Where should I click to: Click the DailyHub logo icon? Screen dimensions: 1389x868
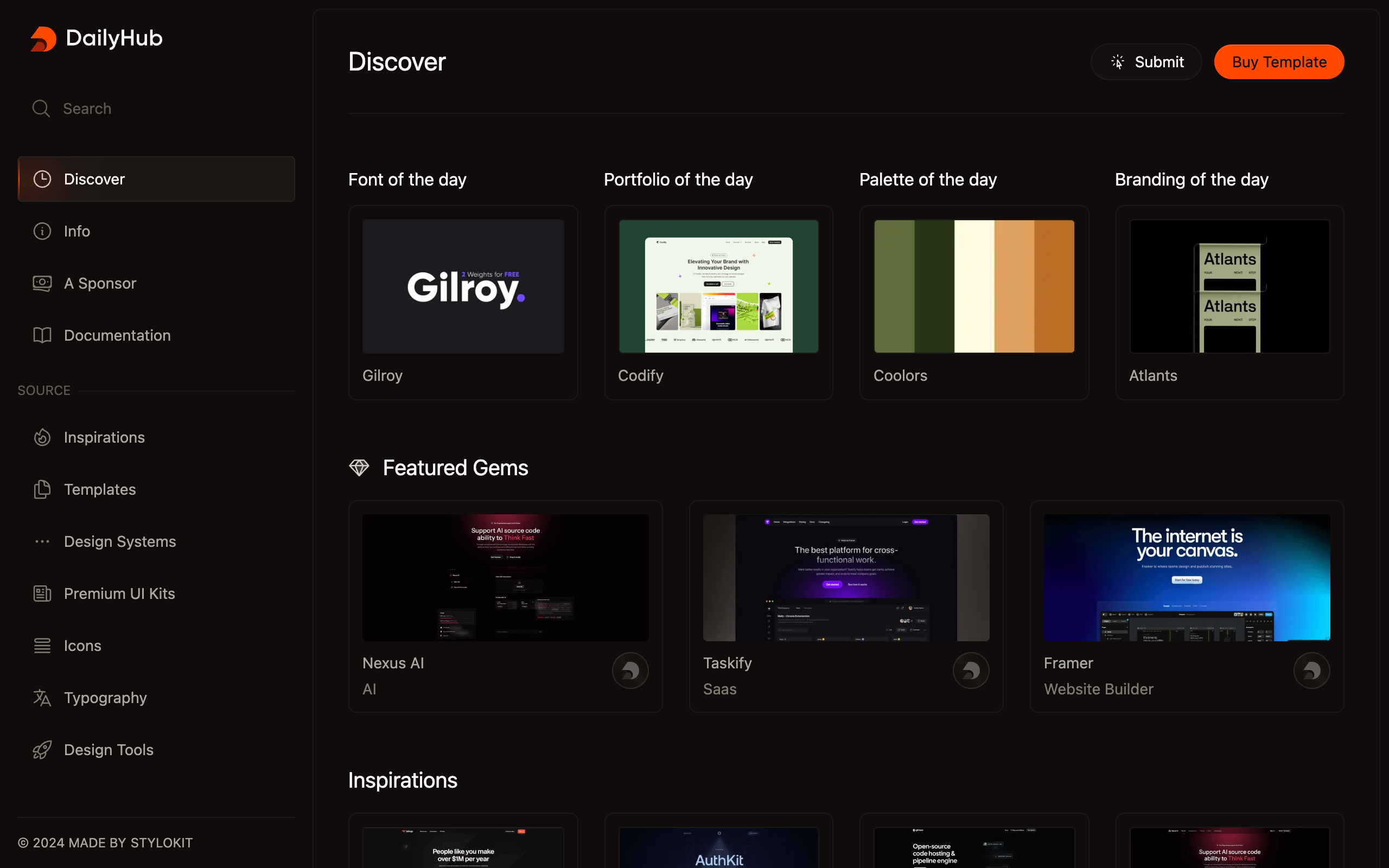(43, 39)
